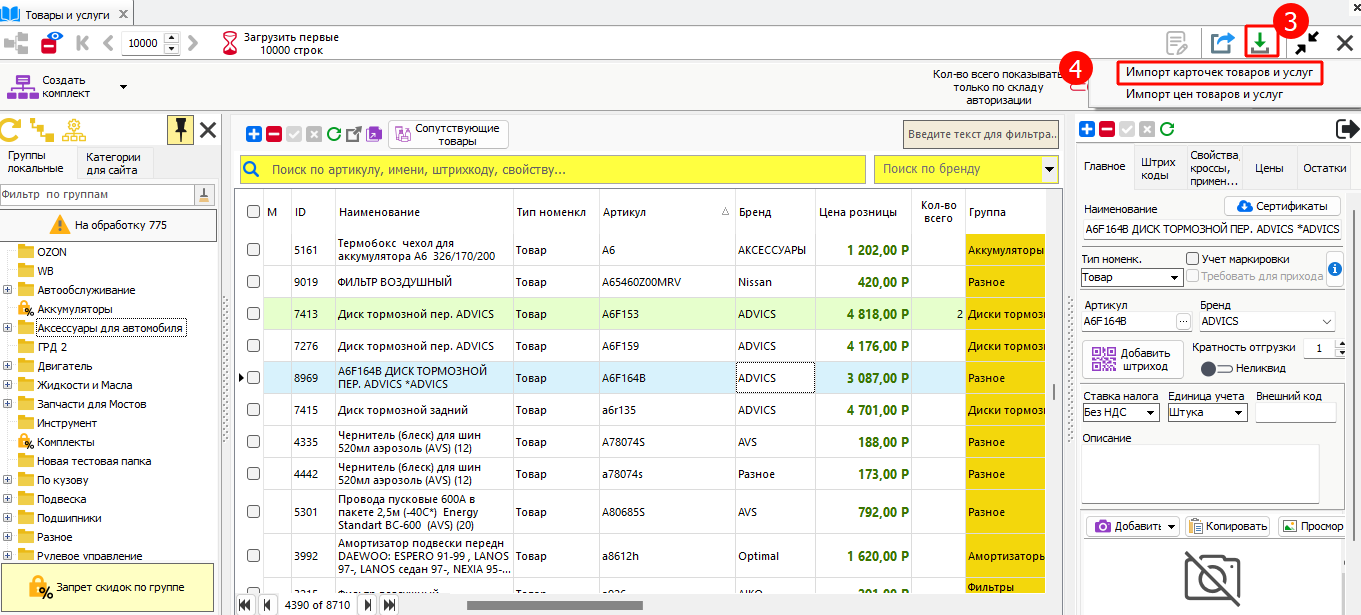Toggle the Неликвид switch

pyautogui.click(x=1215, y=369)
